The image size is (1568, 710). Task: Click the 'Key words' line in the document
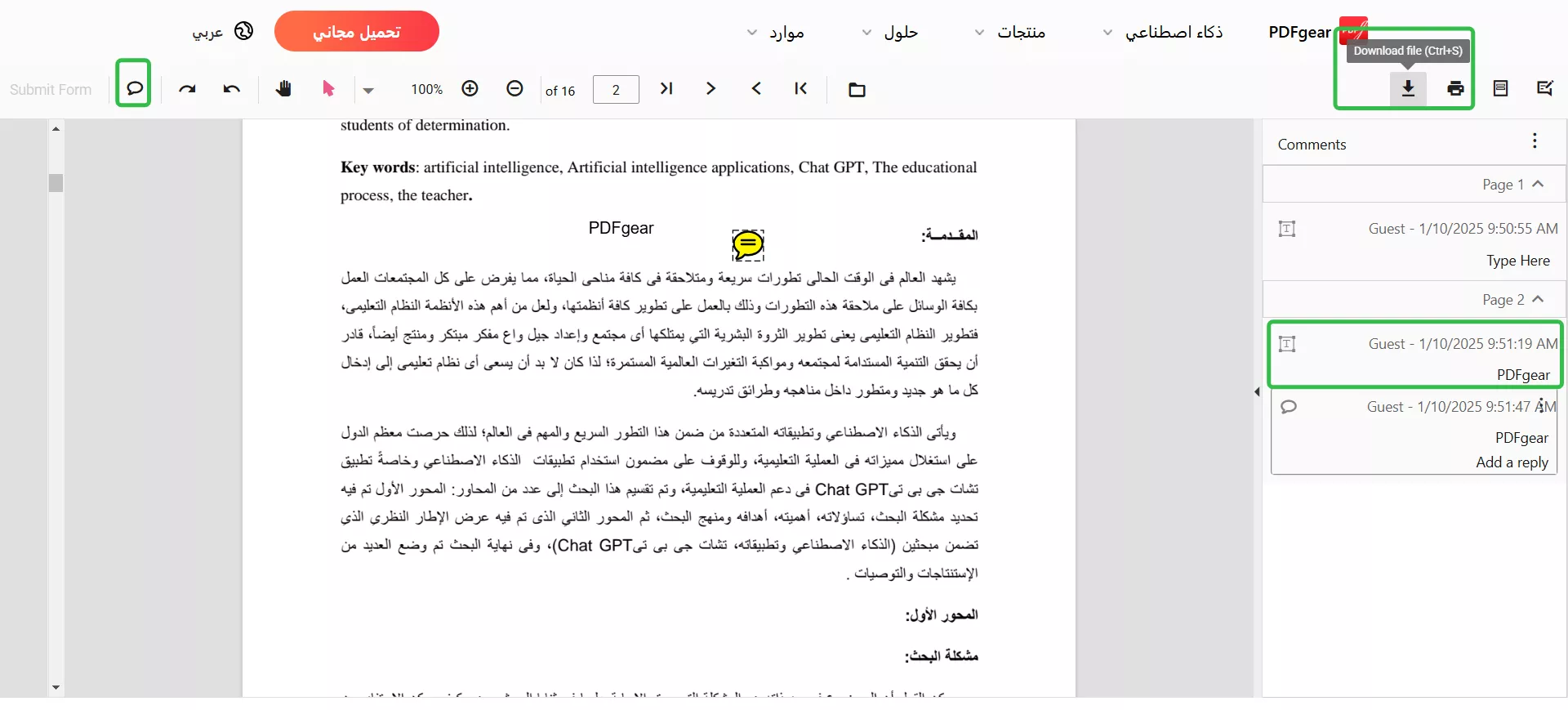click(658, 167)
